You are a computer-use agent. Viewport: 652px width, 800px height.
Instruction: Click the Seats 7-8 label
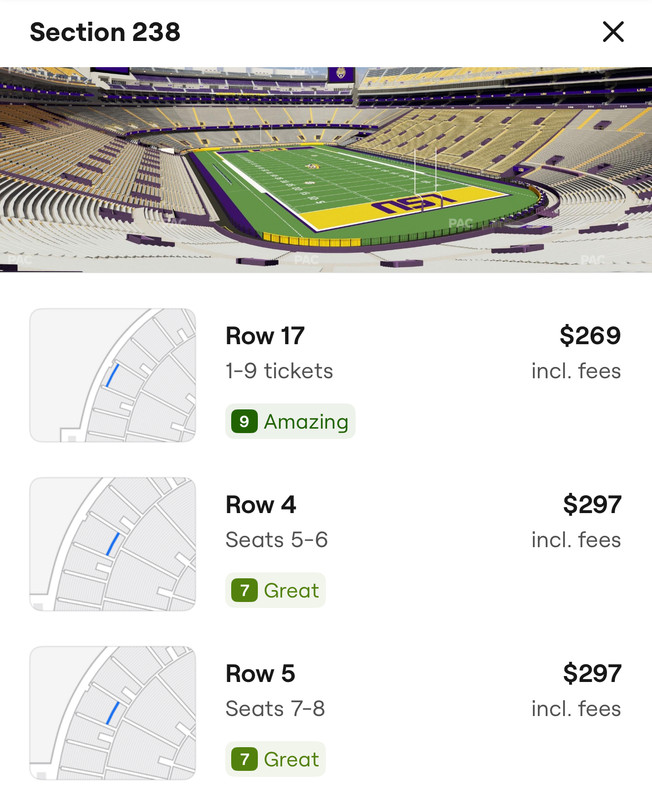(276, 709)
